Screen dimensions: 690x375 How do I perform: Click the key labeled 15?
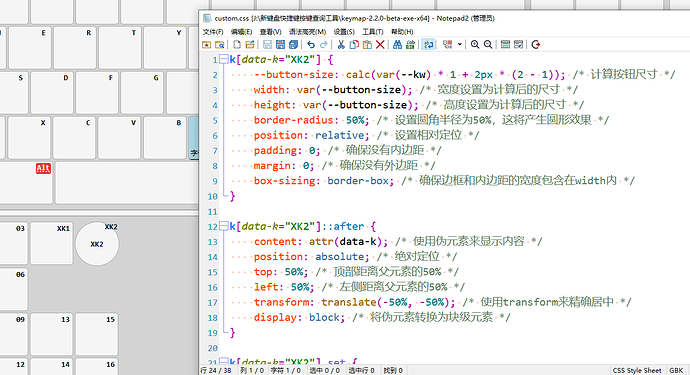tap(96, 334)
